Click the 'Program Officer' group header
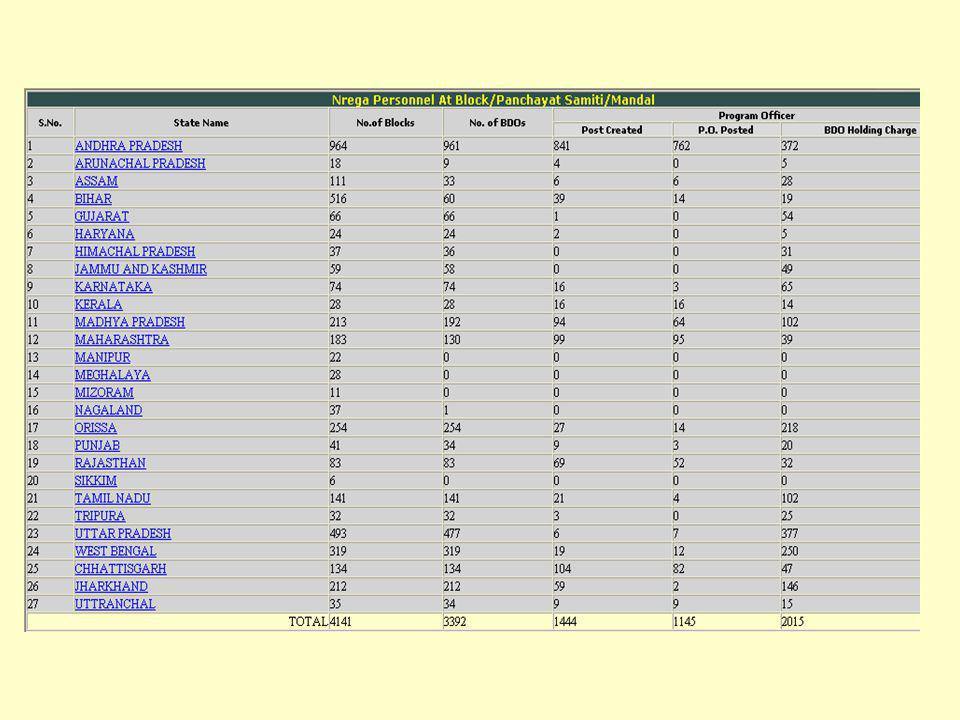 (x=756, y=116)
